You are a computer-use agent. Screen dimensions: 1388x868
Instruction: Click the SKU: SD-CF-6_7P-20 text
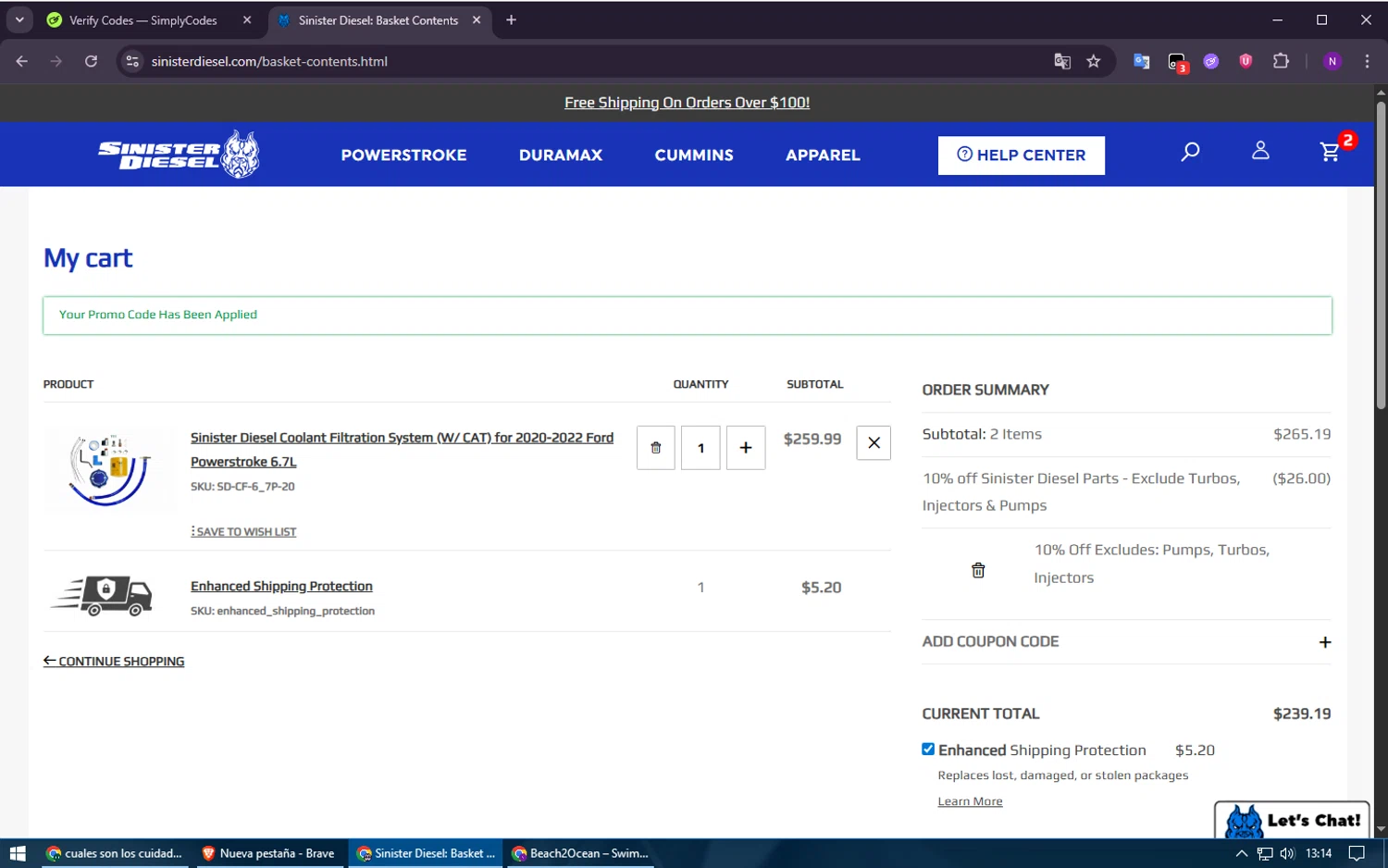242,487
